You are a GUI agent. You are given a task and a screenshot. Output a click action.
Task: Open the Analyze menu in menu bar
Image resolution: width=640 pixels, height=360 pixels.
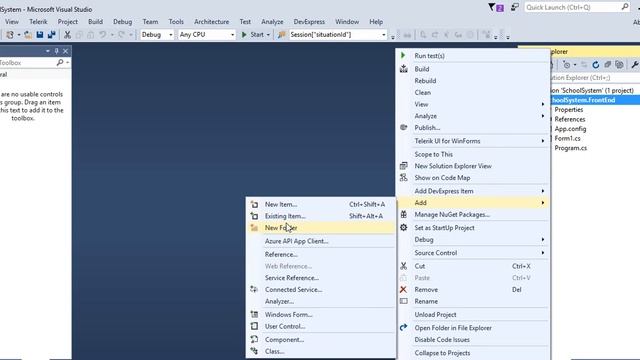tap(272, 22)
